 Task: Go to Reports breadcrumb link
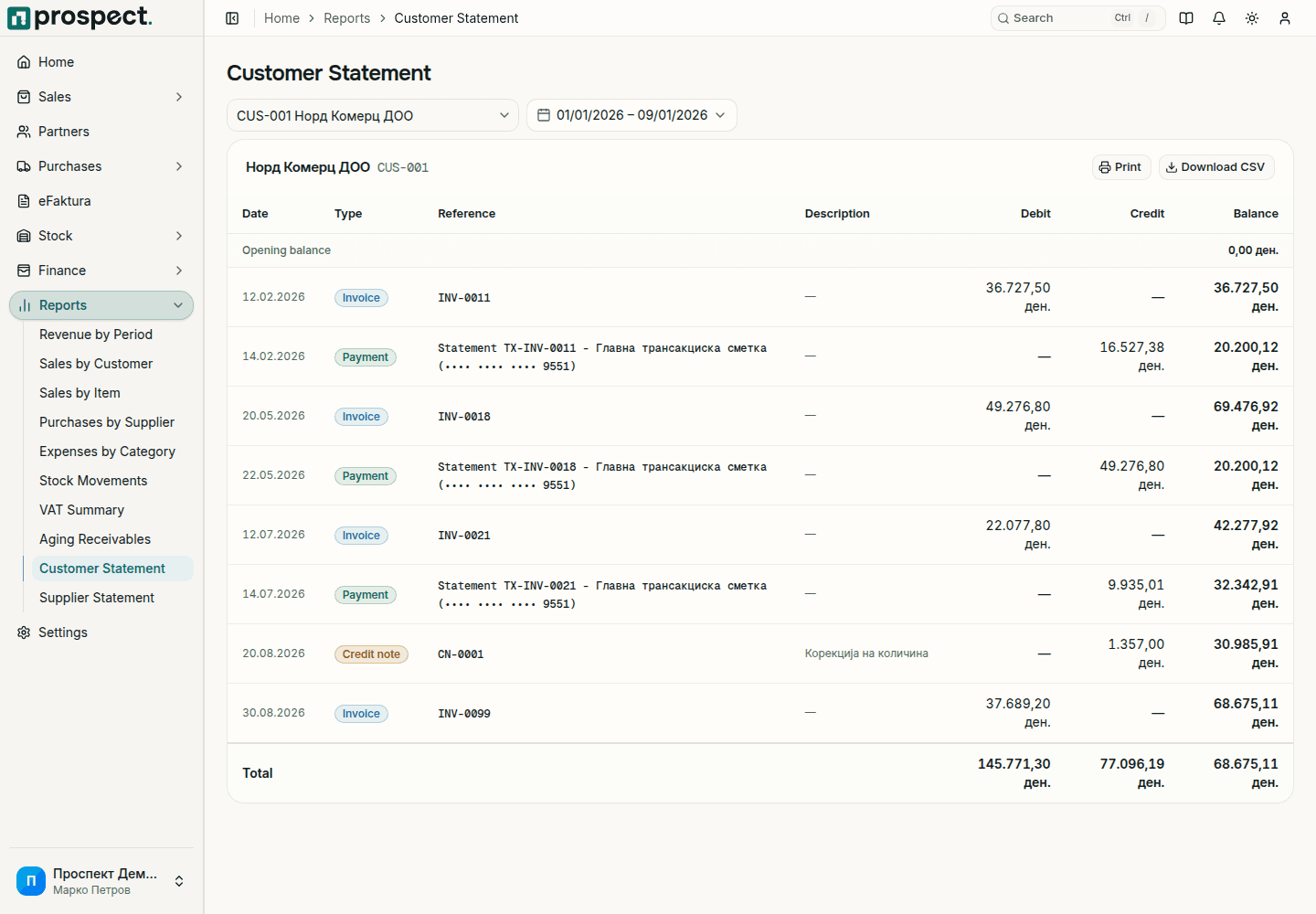347,18
